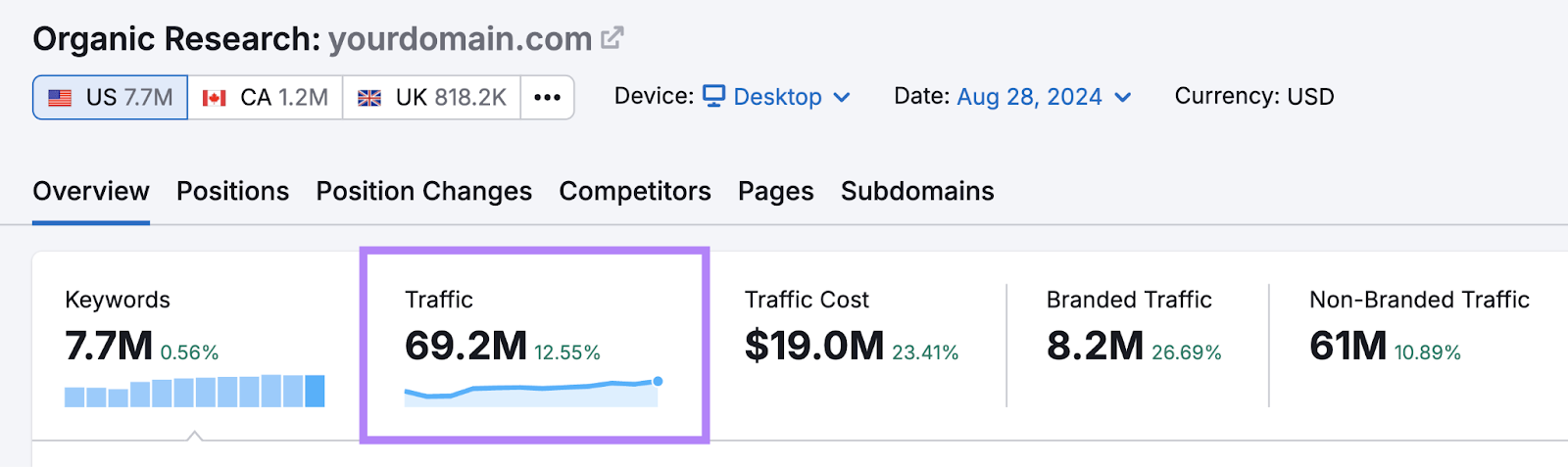Click the UK flag icon
The width and height of the screenshot is (1568, 467).
coord(369,98)
